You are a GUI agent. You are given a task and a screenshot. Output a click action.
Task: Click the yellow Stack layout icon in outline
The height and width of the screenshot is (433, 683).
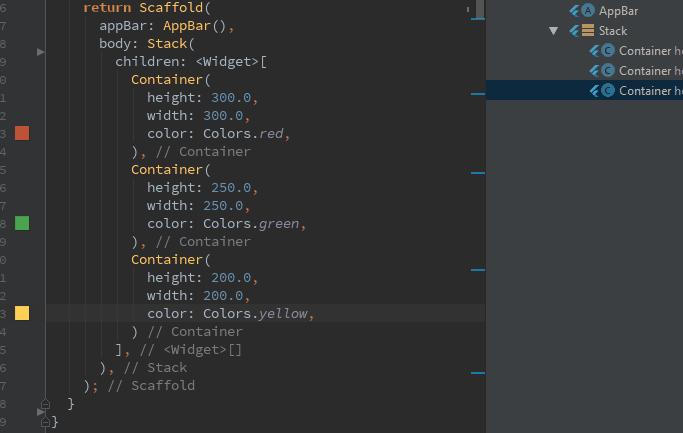588,31
